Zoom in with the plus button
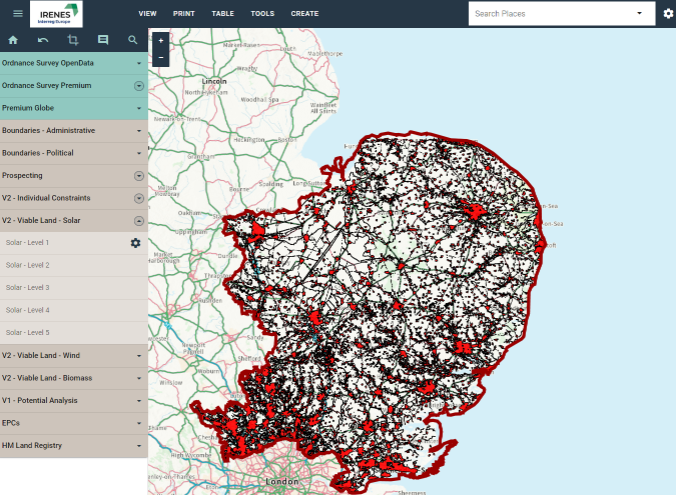Image resolution: width=676 pixels, height=495 pixels. pos(161,41)
